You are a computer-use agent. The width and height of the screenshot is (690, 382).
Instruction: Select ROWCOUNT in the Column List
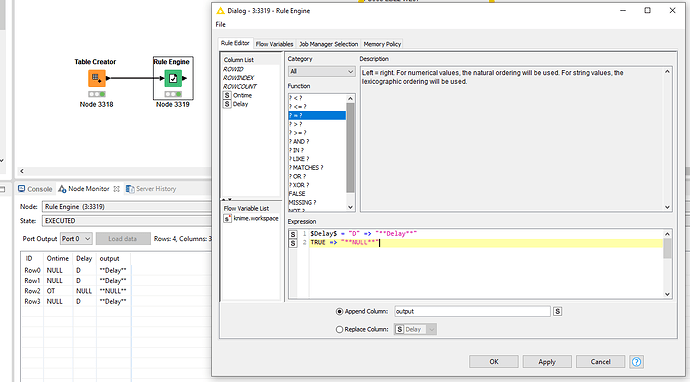click(239, 86)
